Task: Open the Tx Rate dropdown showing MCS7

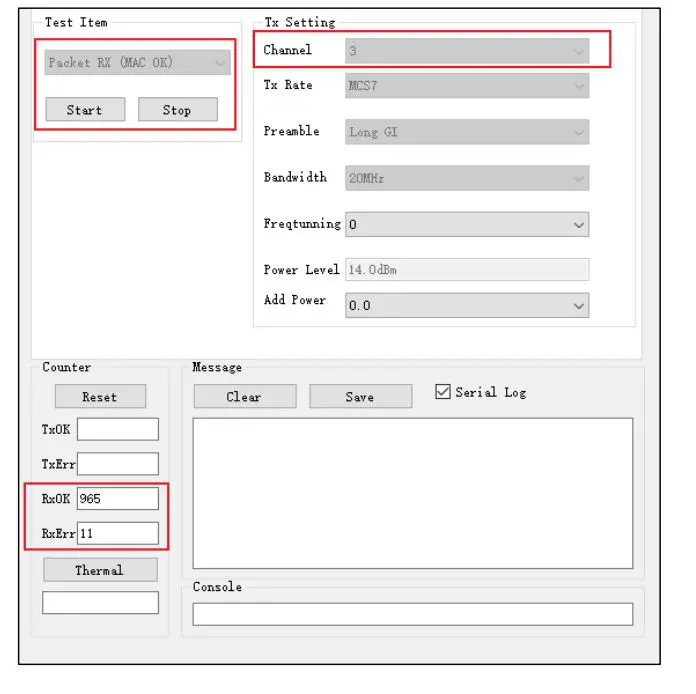Action: [467, 85]
